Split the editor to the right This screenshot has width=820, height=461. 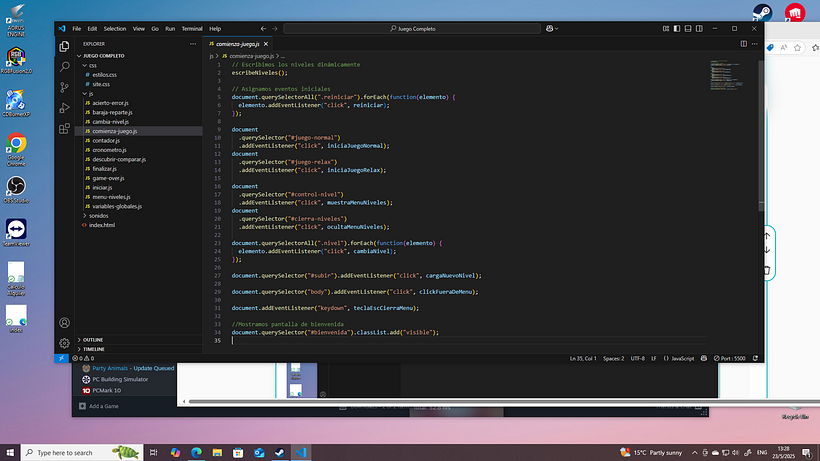click(743, 44)
